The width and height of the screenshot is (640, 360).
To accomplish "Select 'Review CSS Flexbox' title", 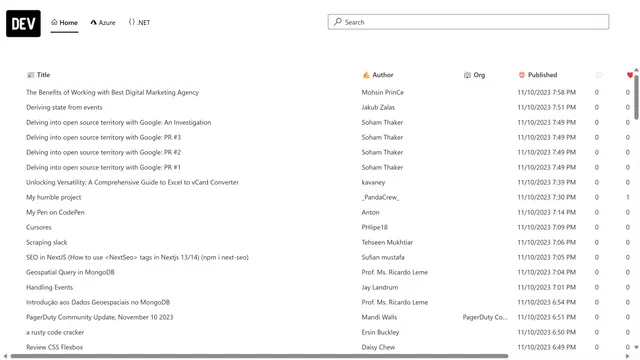I will pyautogui.click(x=54, y=347).
